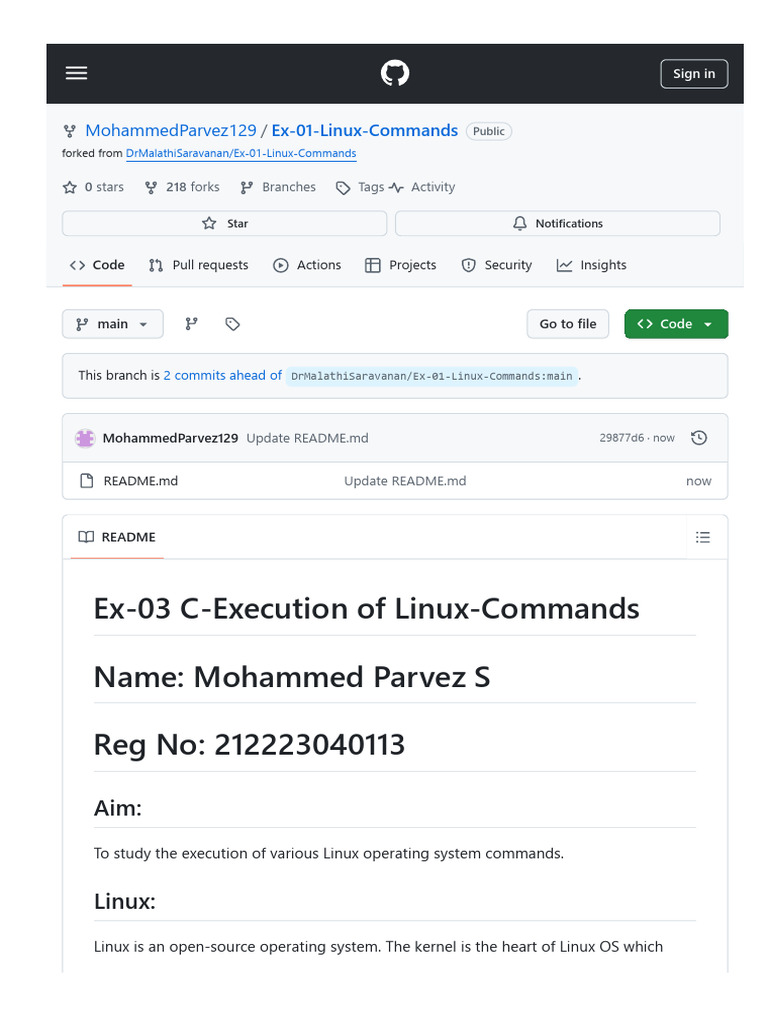The height and width of the screenshot is (1024, 768).
Task: Switch to Projects tab
Action: (400, 265)
